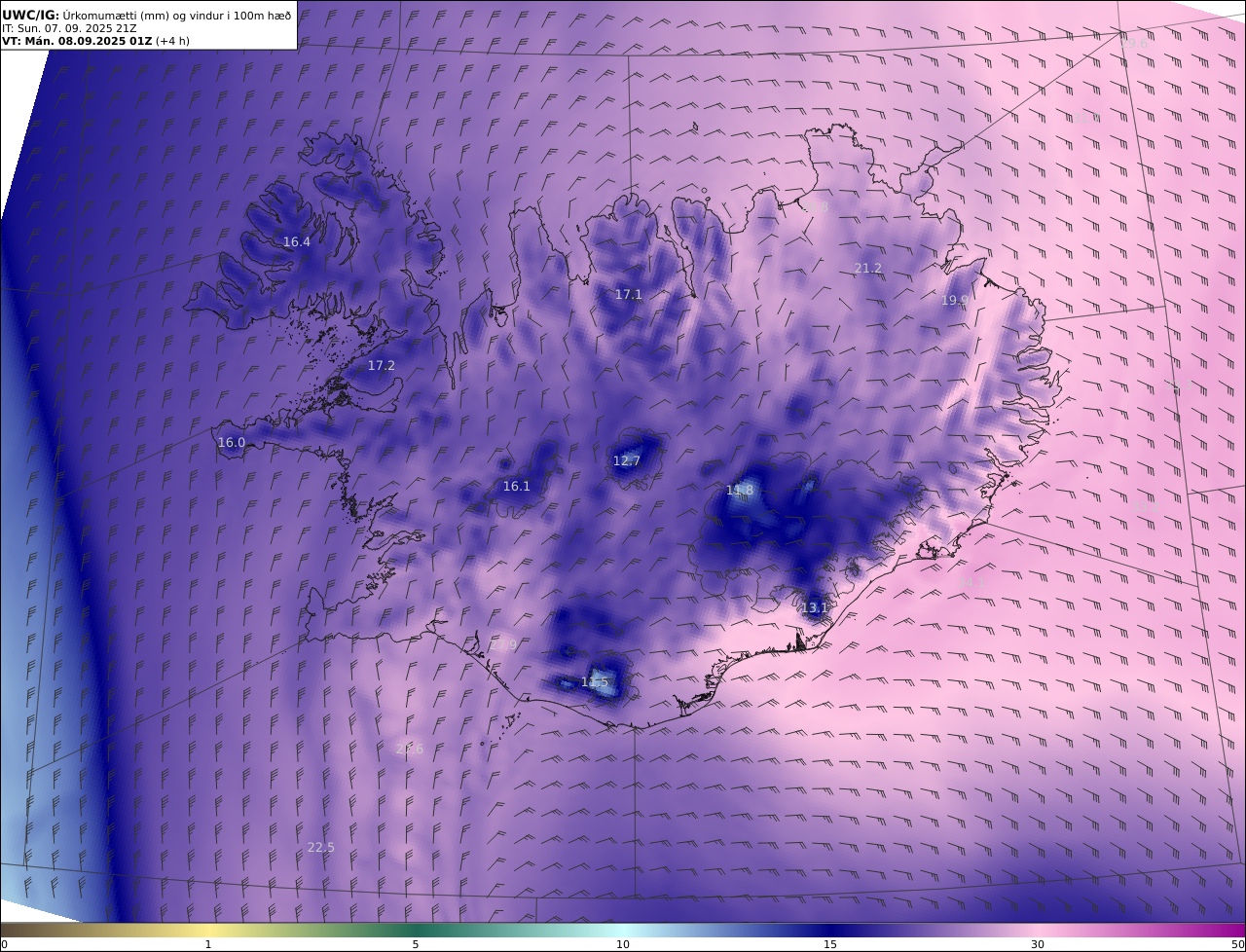Click the 17.2 value on the map
The image size is (1246, 952).
(x=382, y=365)
